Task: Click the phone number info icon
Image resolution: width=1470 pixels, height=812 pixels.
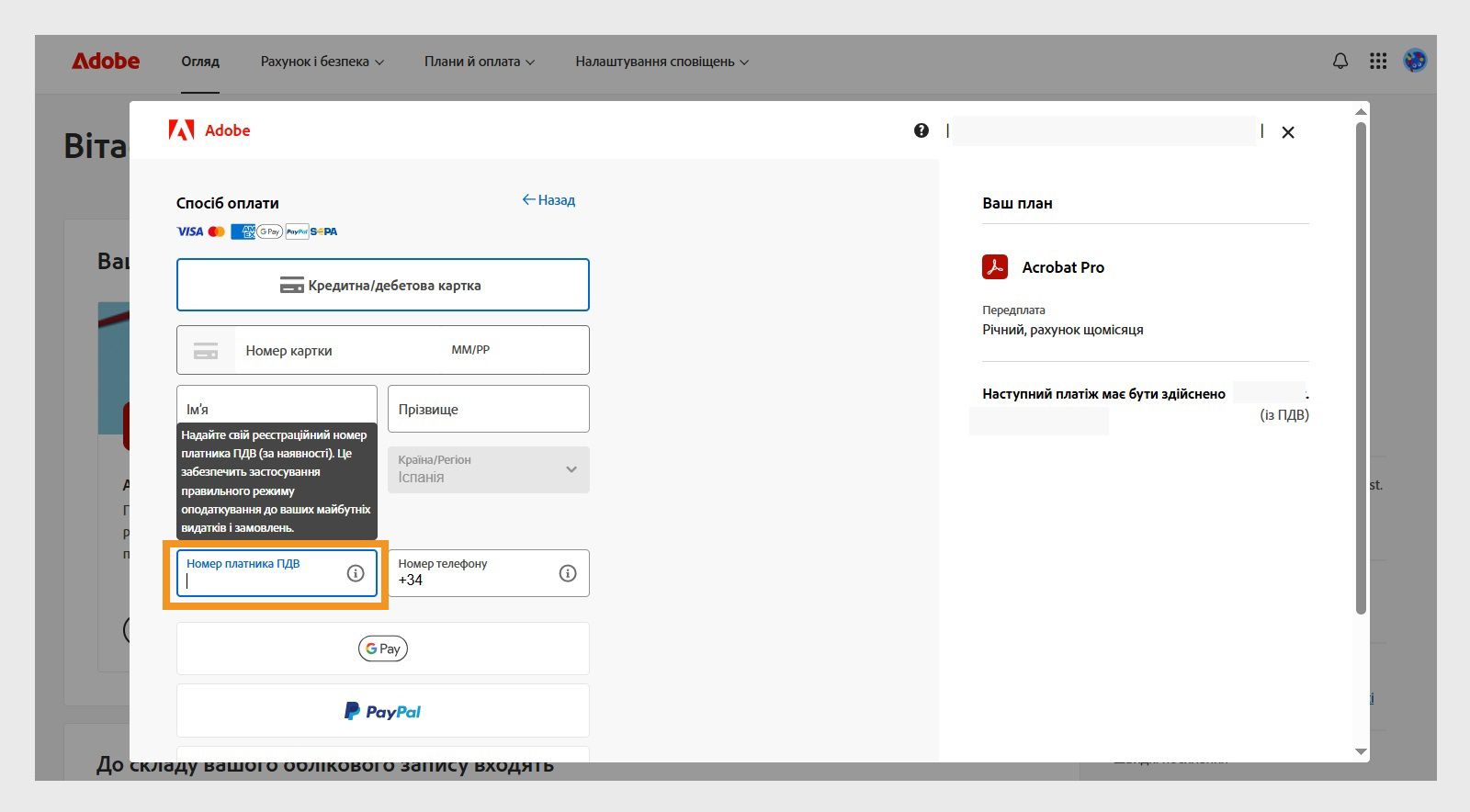Action: click(568, 573)
